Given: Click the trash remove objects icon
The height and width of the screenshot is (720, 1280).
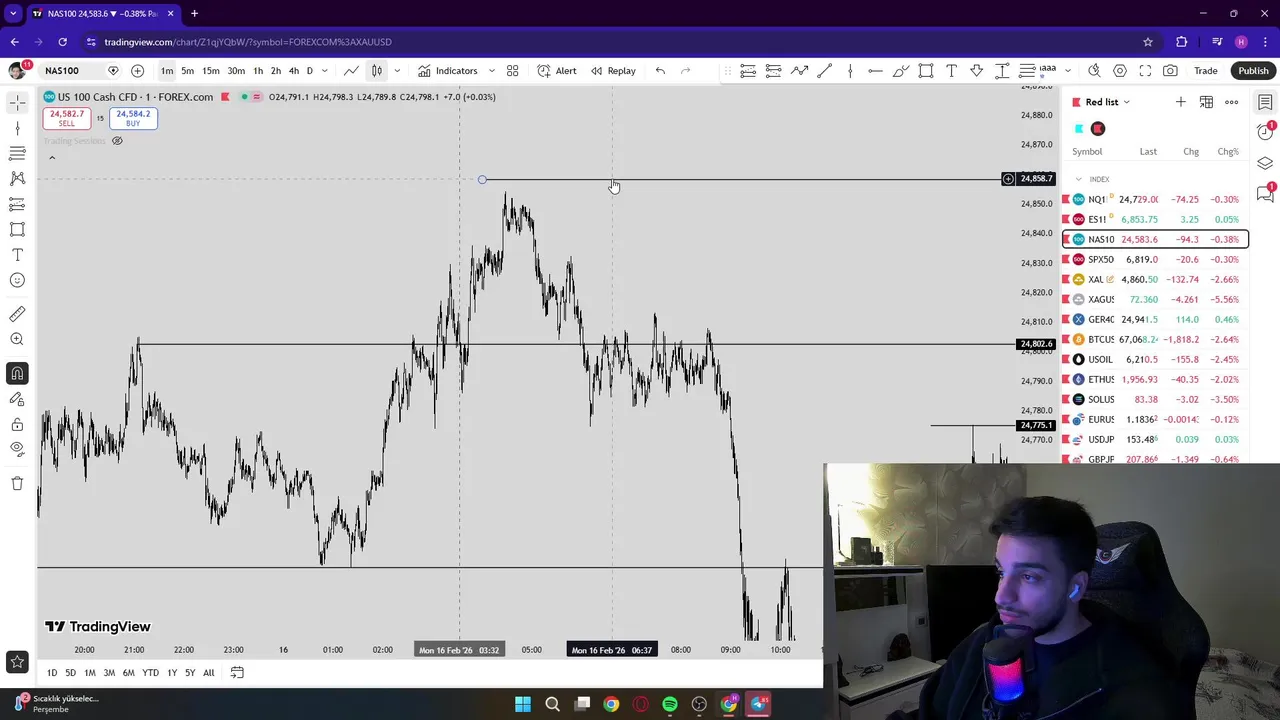Looking at the screenshot, I should [17, 483].
